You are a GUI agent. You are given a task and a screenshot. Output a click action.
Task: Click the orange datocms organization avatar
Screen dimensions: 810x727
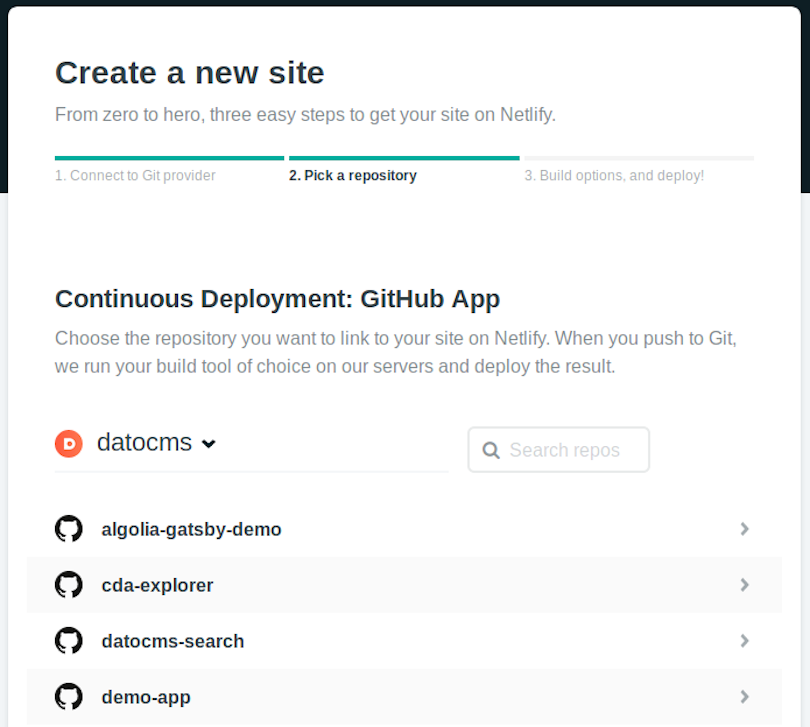coord(69,443)
